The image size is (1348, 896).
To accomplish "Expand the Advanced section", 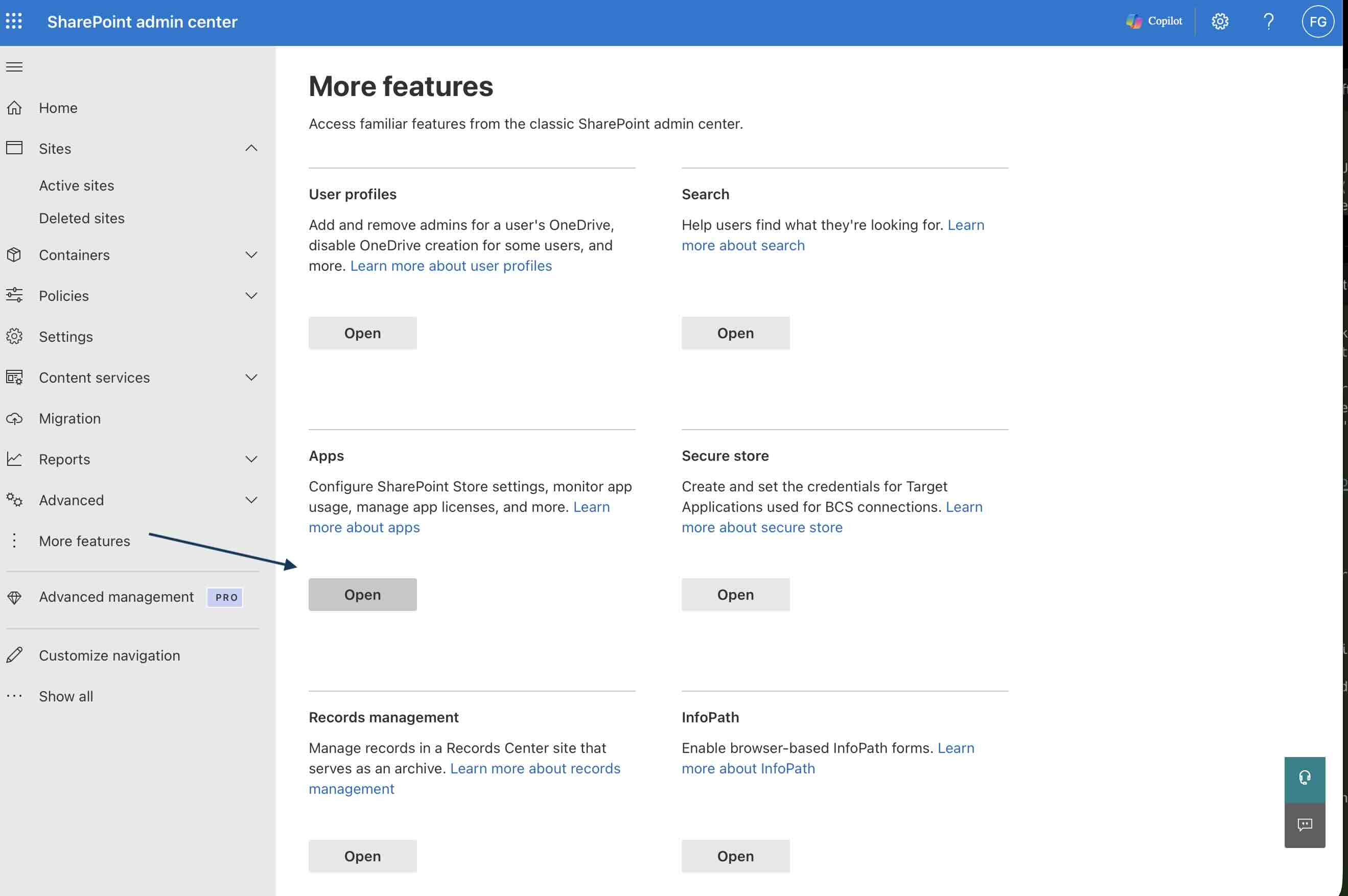I will click(251, 500).
